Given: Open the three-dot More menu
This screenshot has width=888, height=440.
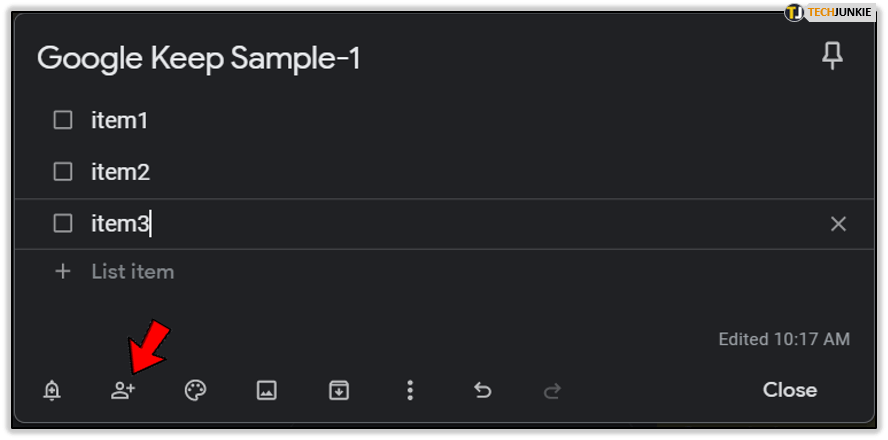Looking at the screenshot, I should [x=410, y=390].
